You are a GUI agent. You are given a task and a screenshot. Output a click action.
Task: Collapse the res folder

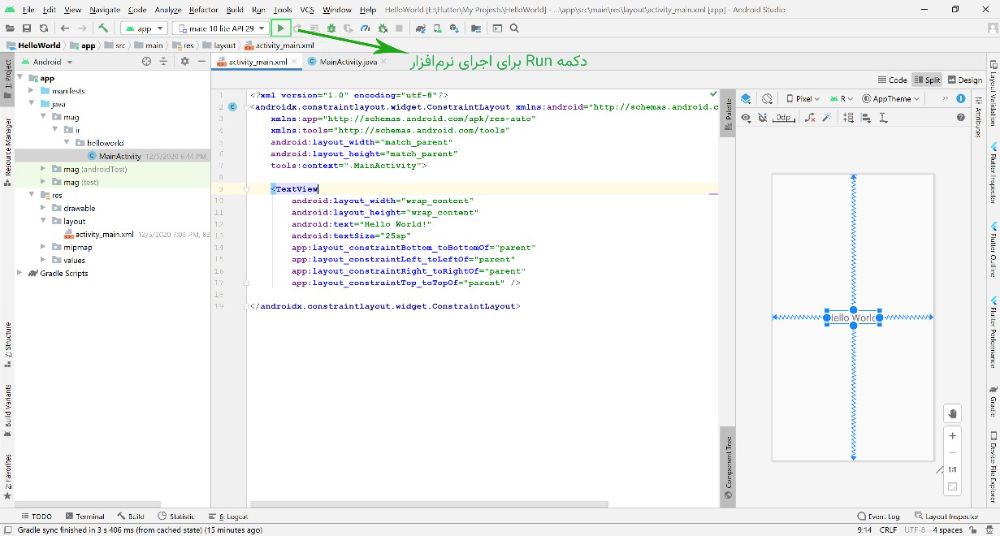31,195
